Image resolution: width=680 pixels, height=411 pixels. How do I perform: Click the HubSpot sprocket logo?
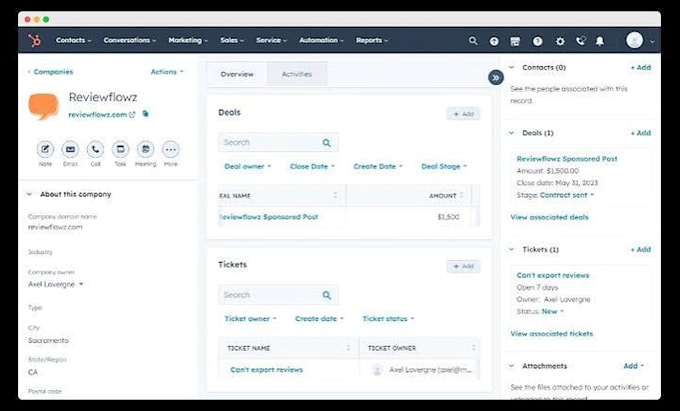click(x=34, y=40)
